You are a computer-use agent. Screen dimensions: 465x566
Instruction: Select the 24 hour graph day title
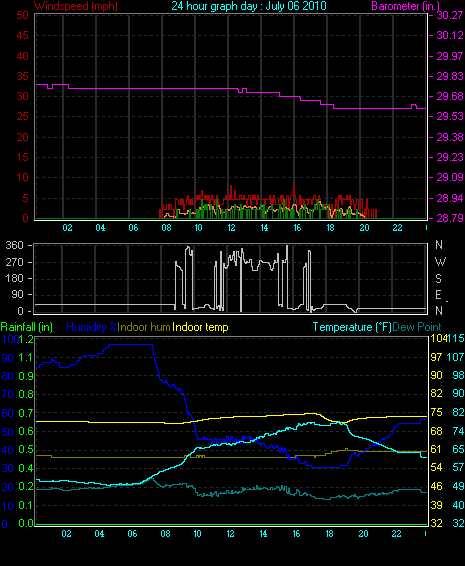point(249,6)
